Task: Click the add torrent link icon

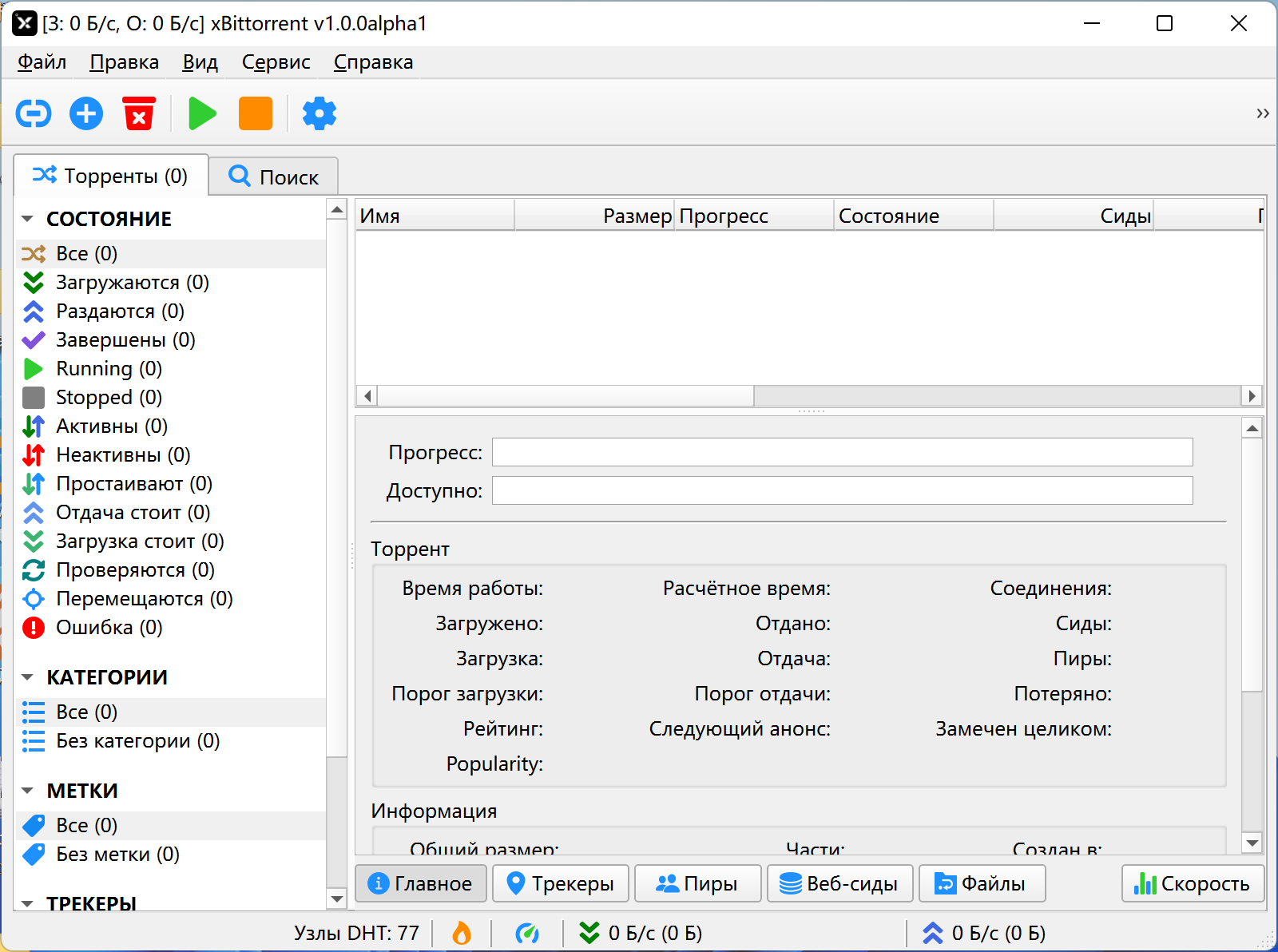Action: 34,113
